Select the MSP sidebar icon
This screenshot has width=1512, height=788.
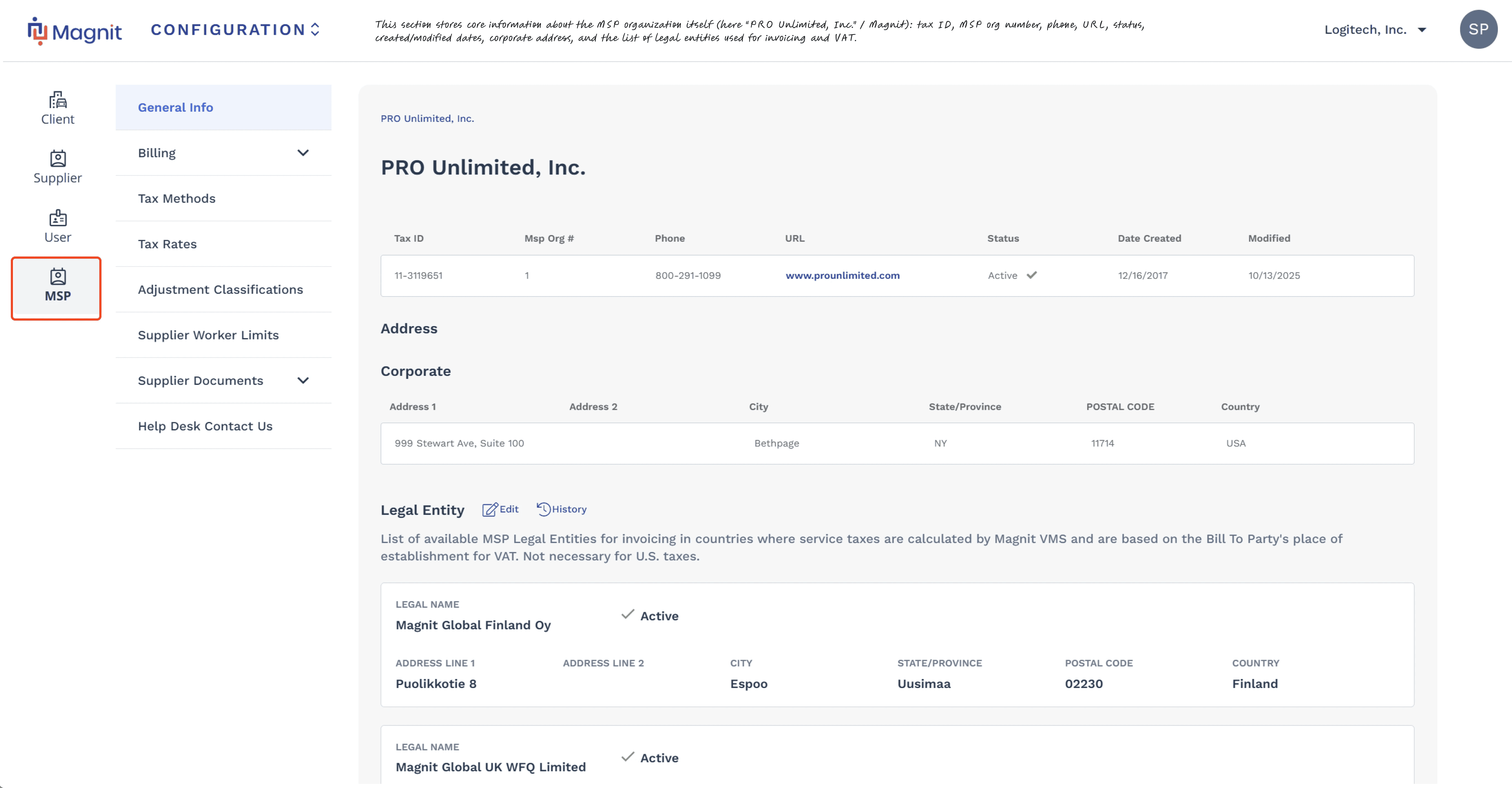pos(58,277)
